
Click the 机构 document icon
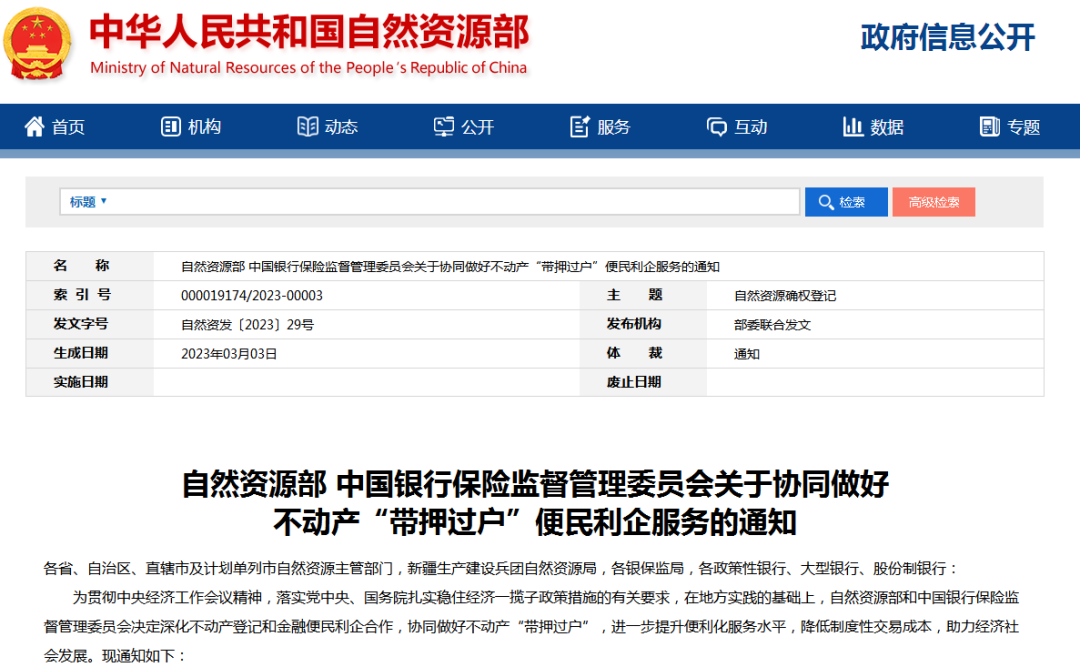coord(170,126)
